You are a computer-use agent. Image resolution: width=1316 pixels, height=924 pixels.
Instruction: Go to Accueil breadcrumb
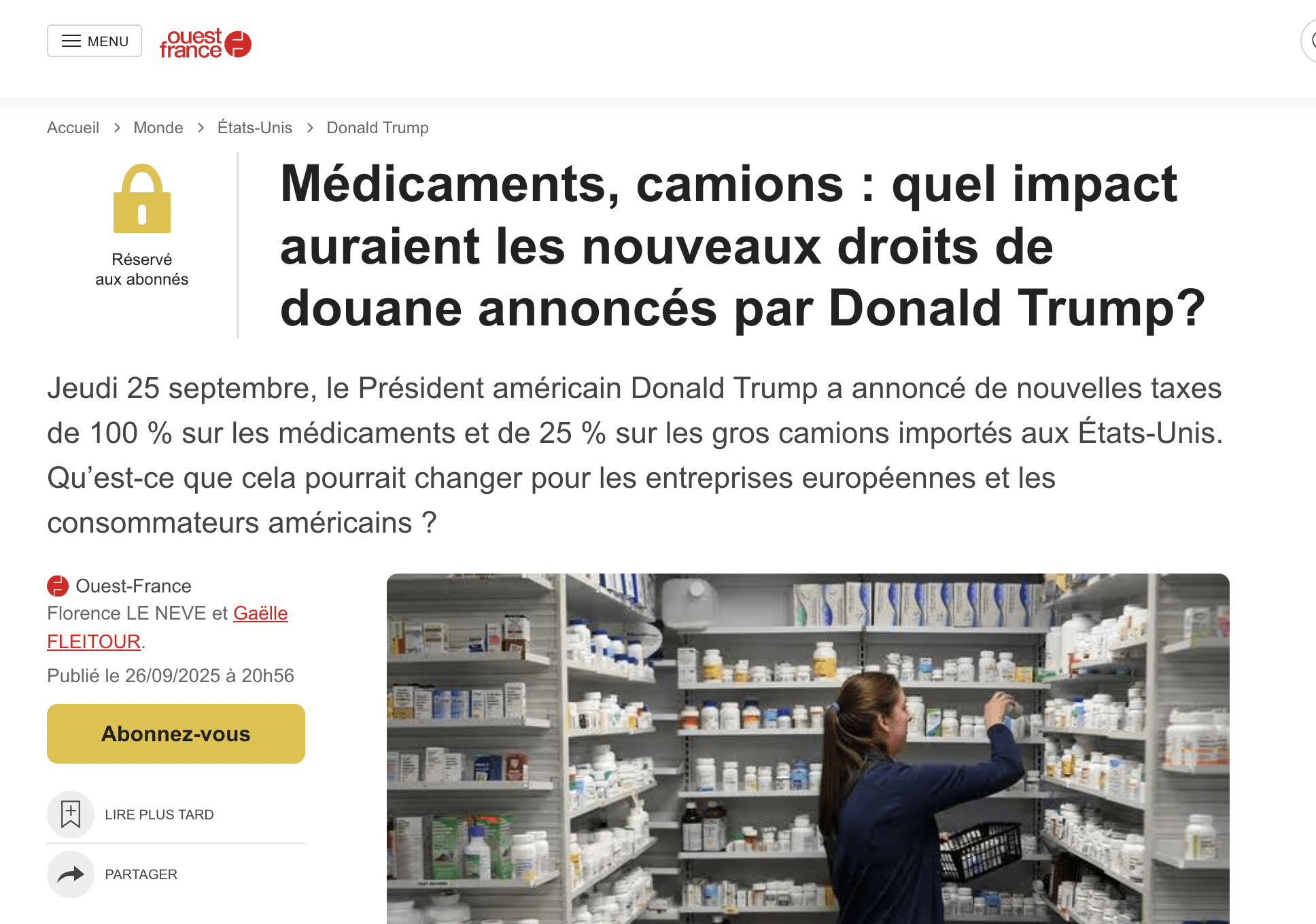(73, 128)
